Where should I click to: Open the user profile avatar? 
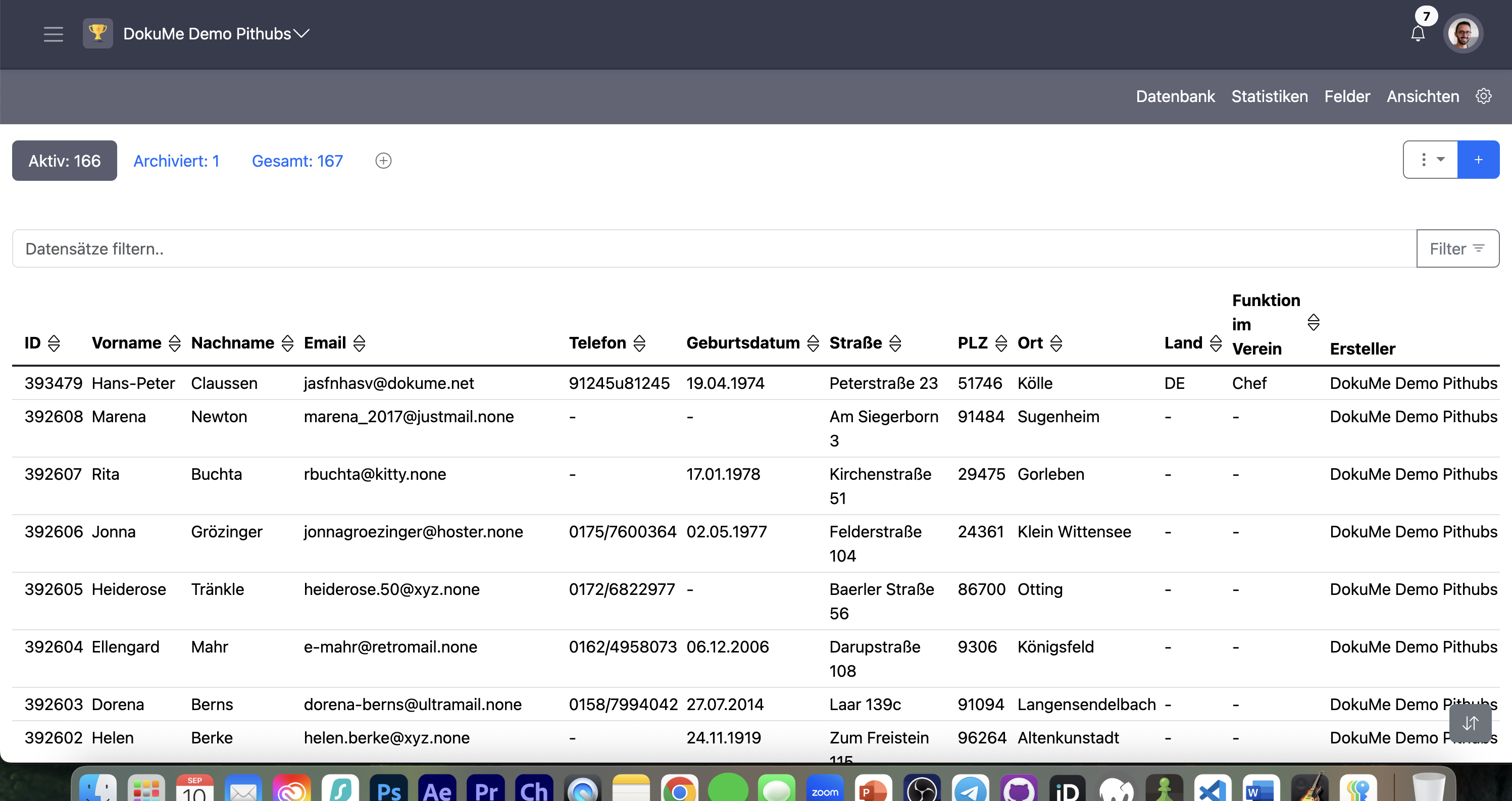point(1463,34)
